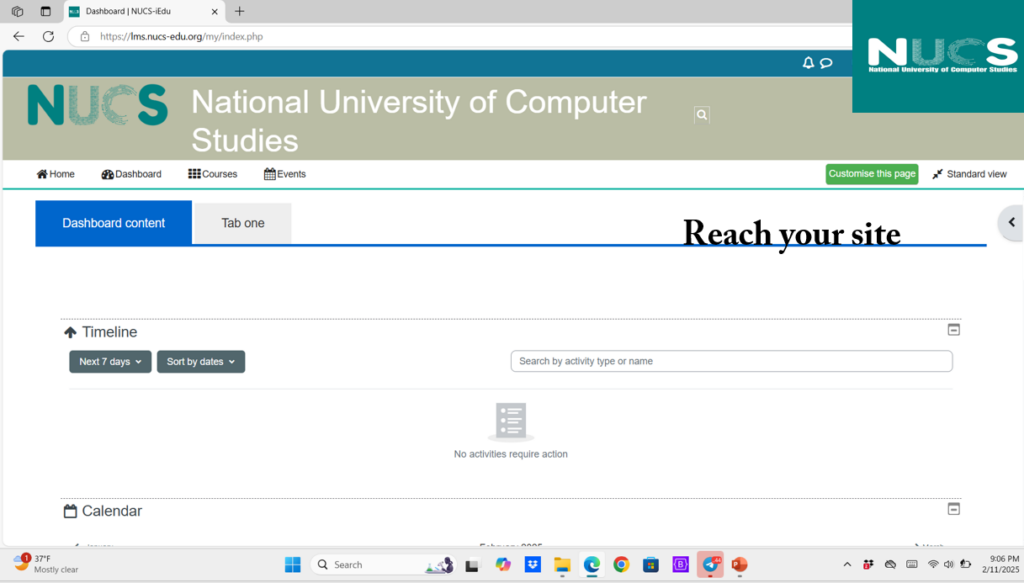
Task: Open the Sort by dates dropdown
Action: [201, 362]
